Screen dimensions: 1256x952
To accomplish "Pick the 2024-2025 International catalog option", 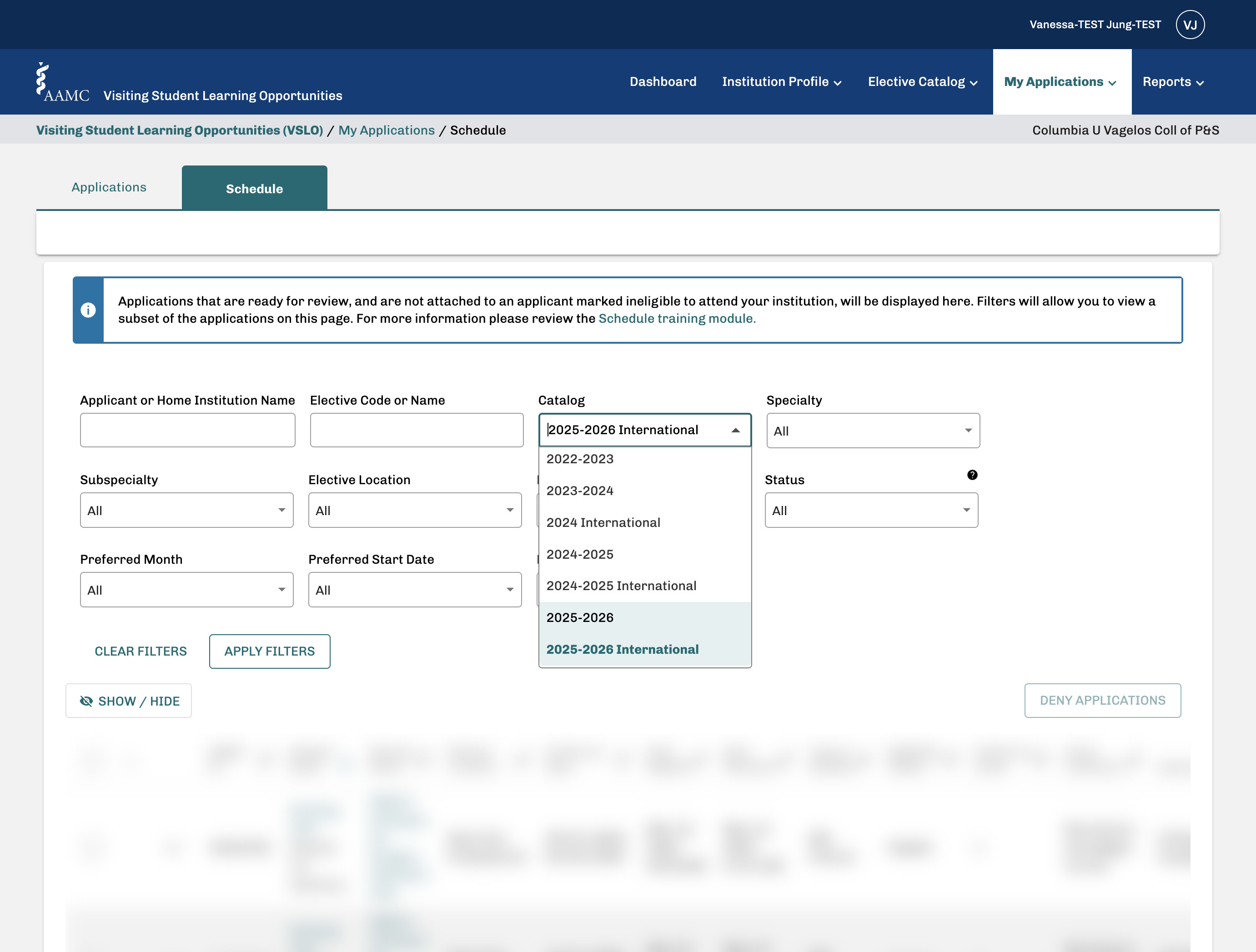I will [x=645, y=586].
